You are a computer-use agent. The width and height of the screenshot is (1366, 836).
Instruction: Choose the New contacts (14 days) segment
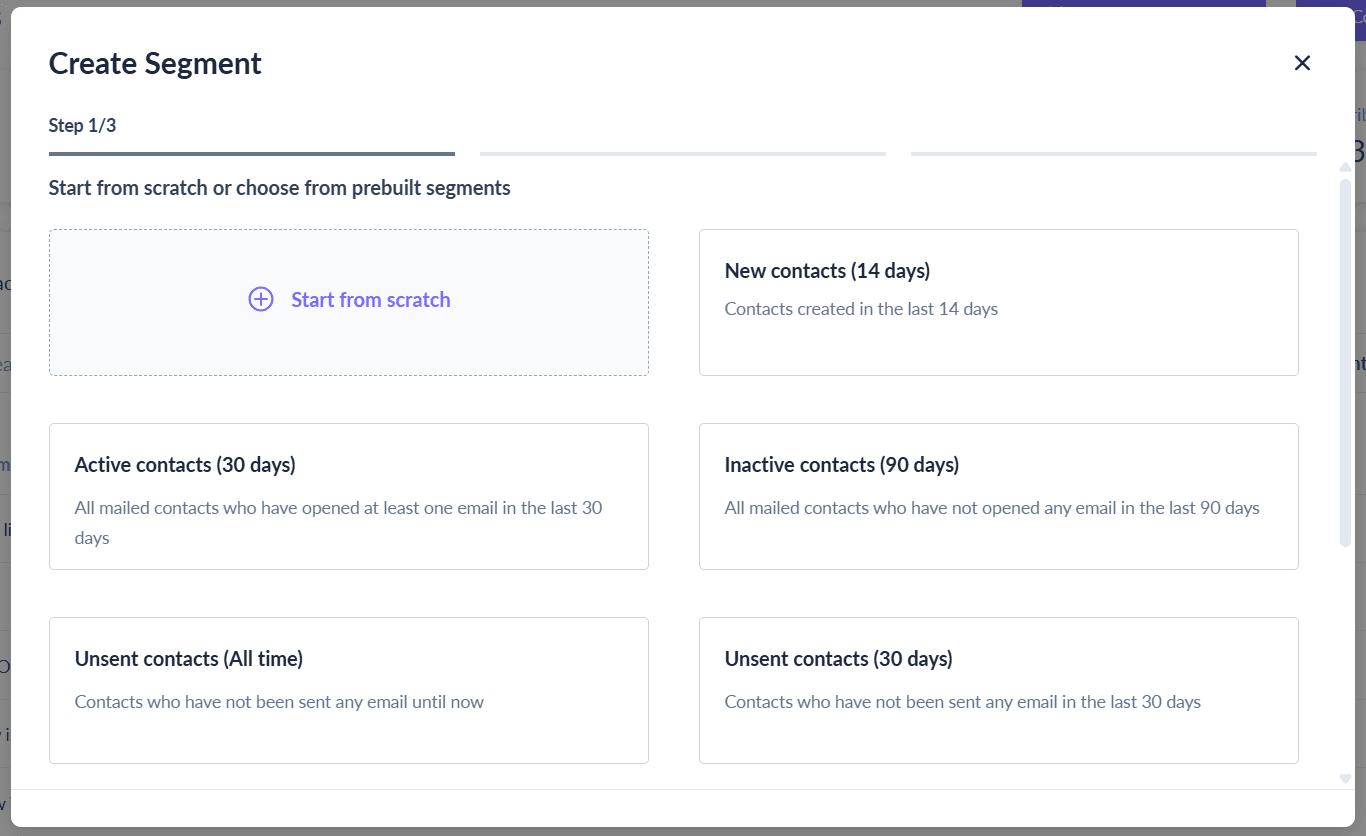coord(998,302)
